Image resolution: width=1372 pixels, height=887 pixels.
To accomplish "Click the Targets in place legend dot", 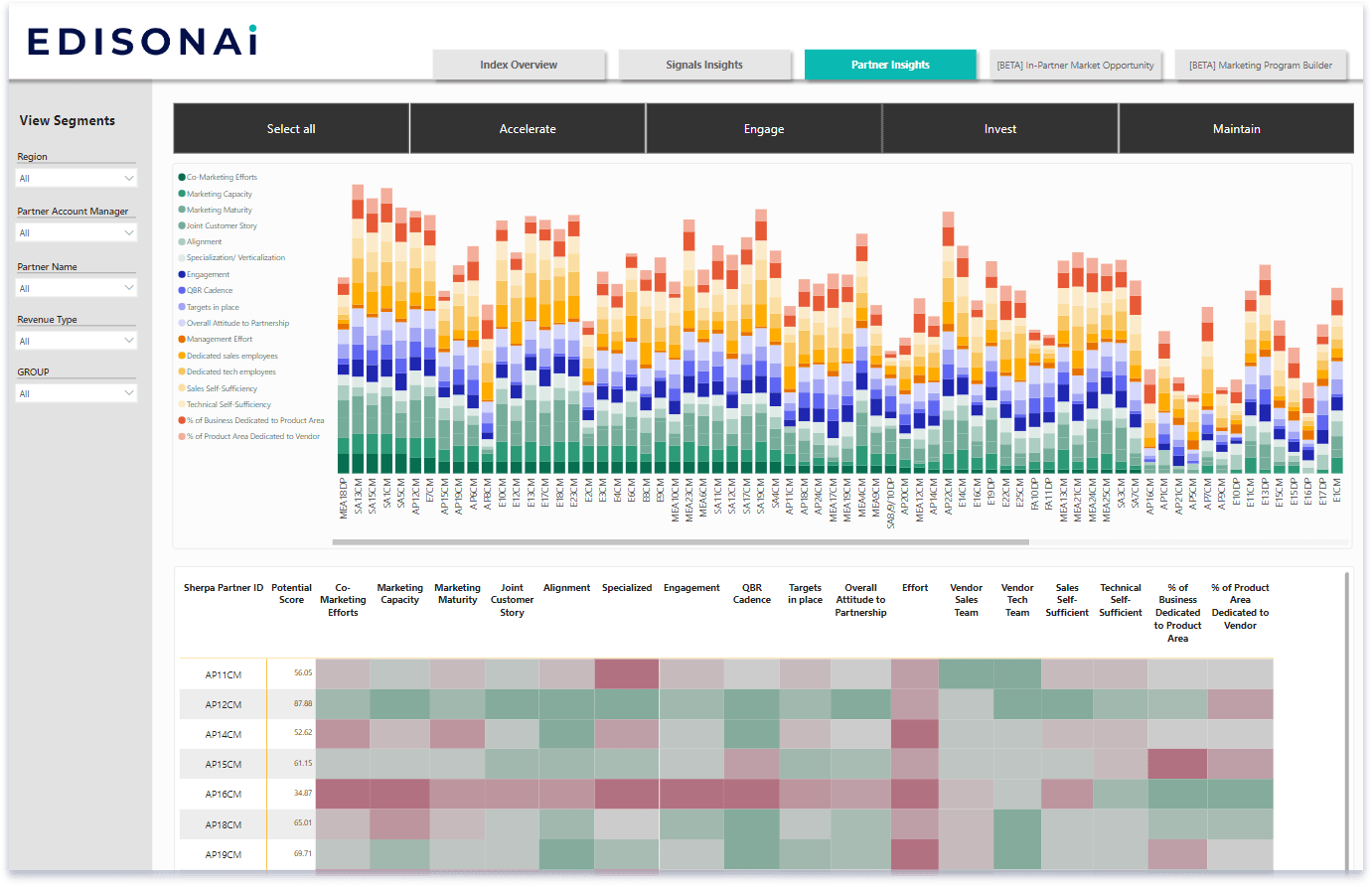I will coord(182,307).
